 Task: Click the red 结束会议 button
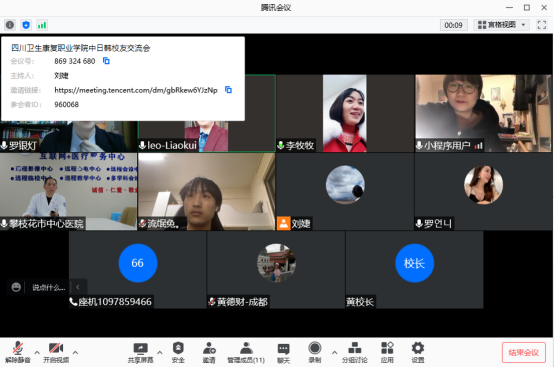click(x=524, y=352)
